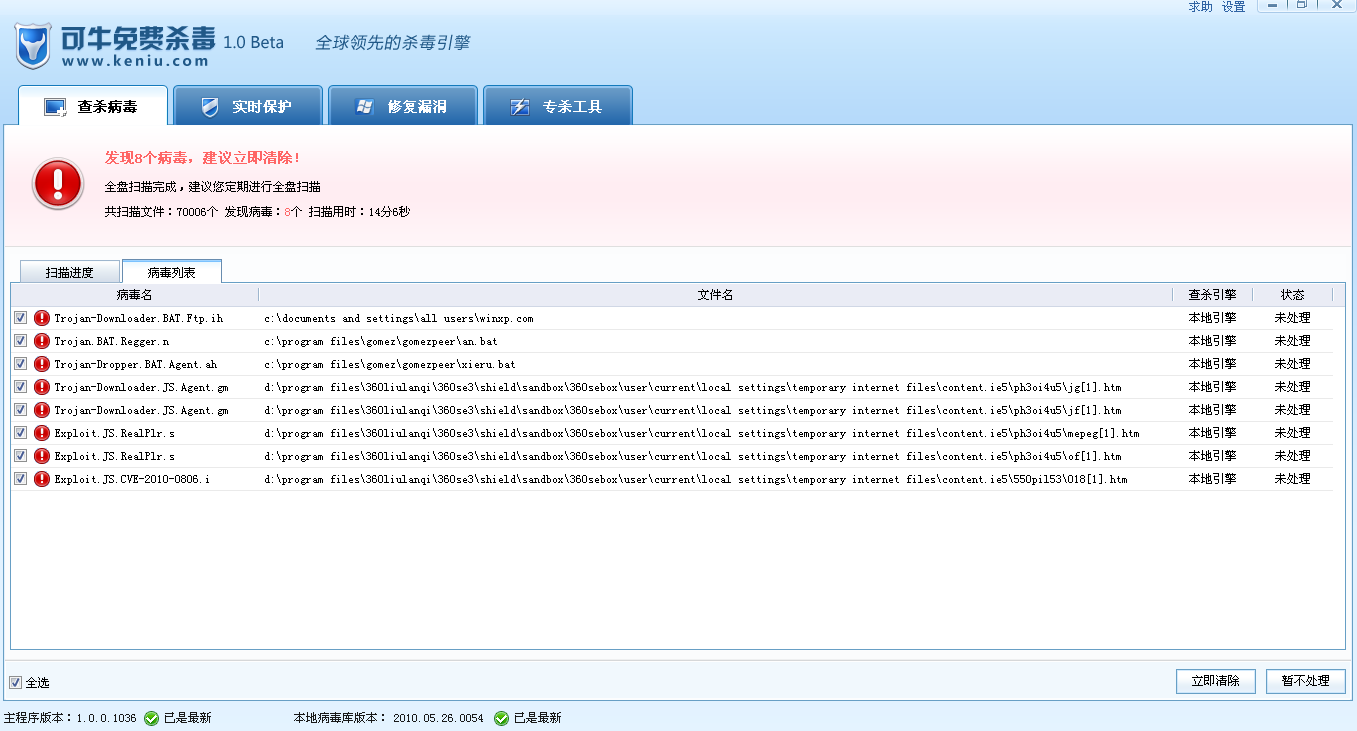Image resolution: width=1357 pixels, height=731 pixels.
Task: Toggle checkbox for the of[1].htm row
Action: point(21,456)
